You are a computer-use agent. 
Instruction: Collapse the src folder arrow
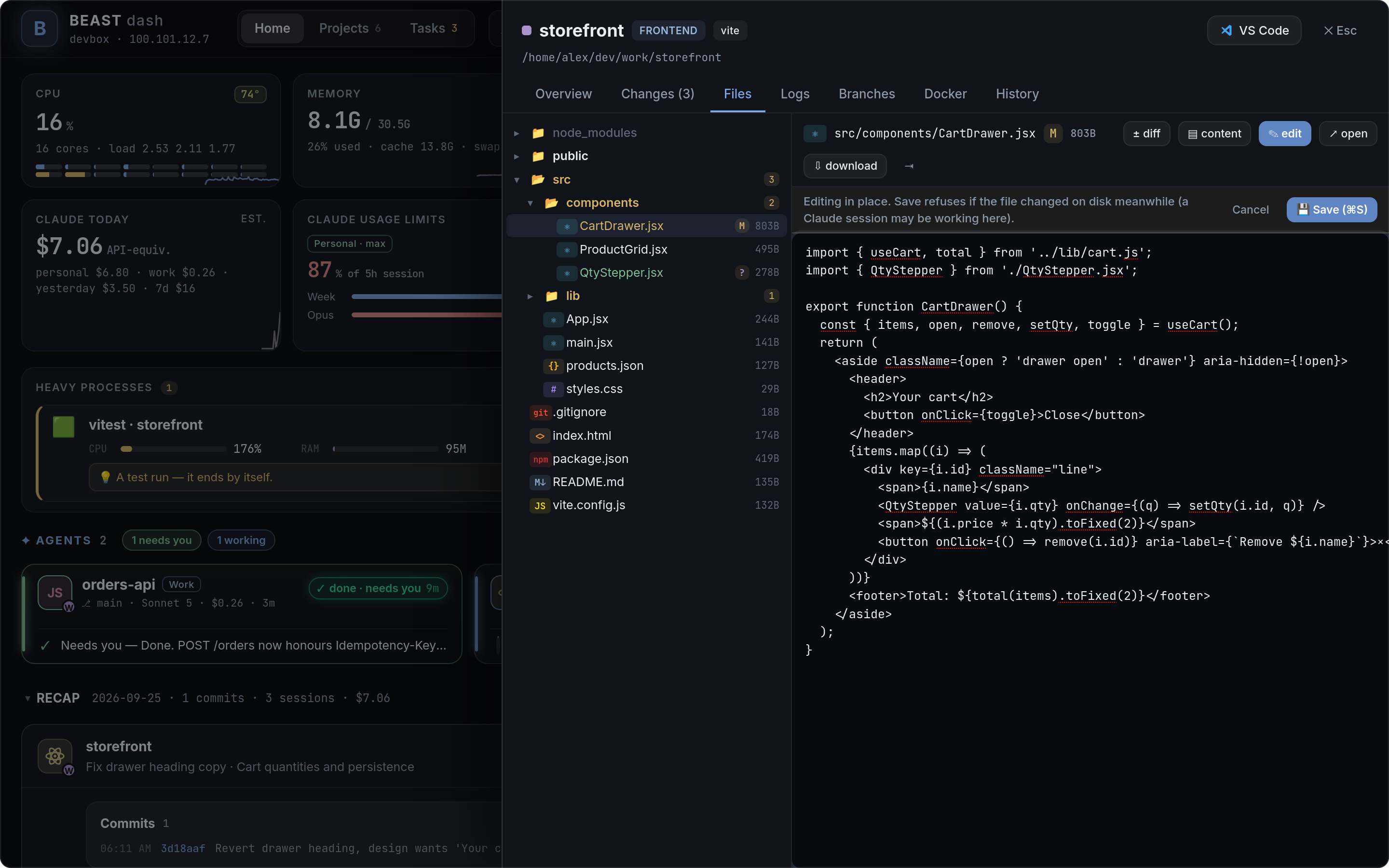[517, 180]
